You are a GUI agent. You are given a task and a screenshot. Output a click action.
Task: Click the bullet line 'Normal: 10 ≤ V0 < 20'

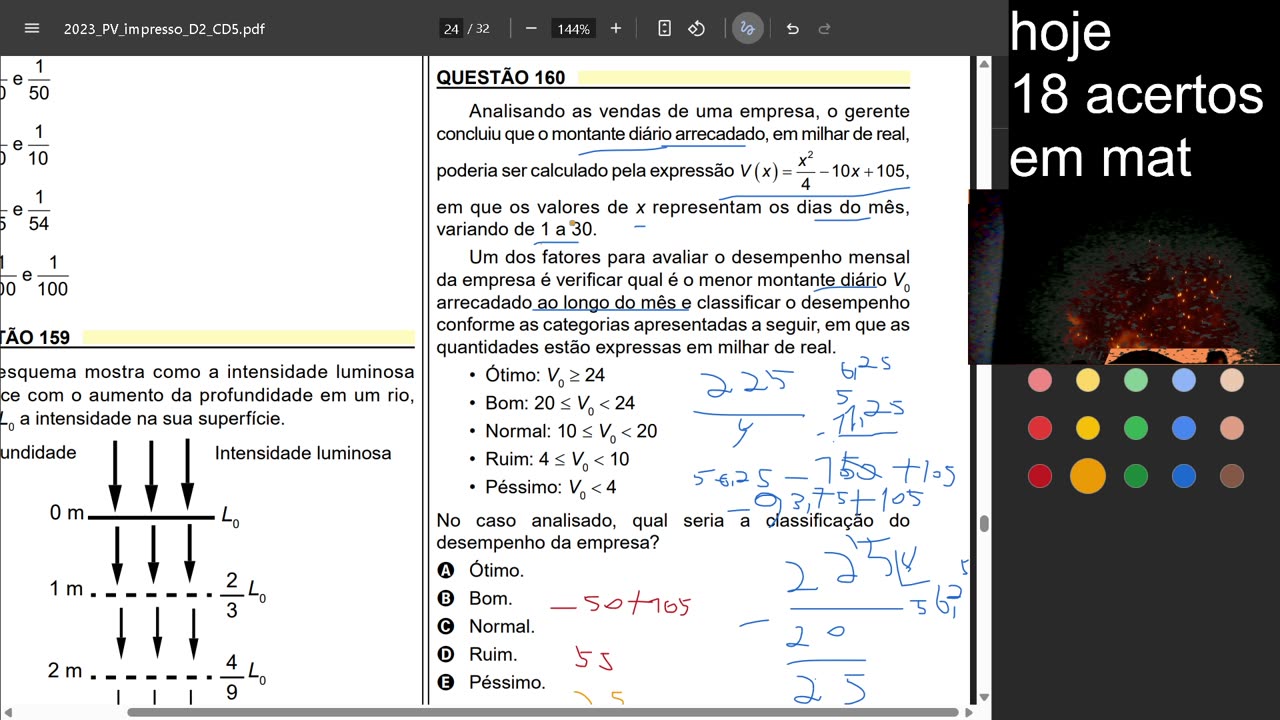coord(563,432)
